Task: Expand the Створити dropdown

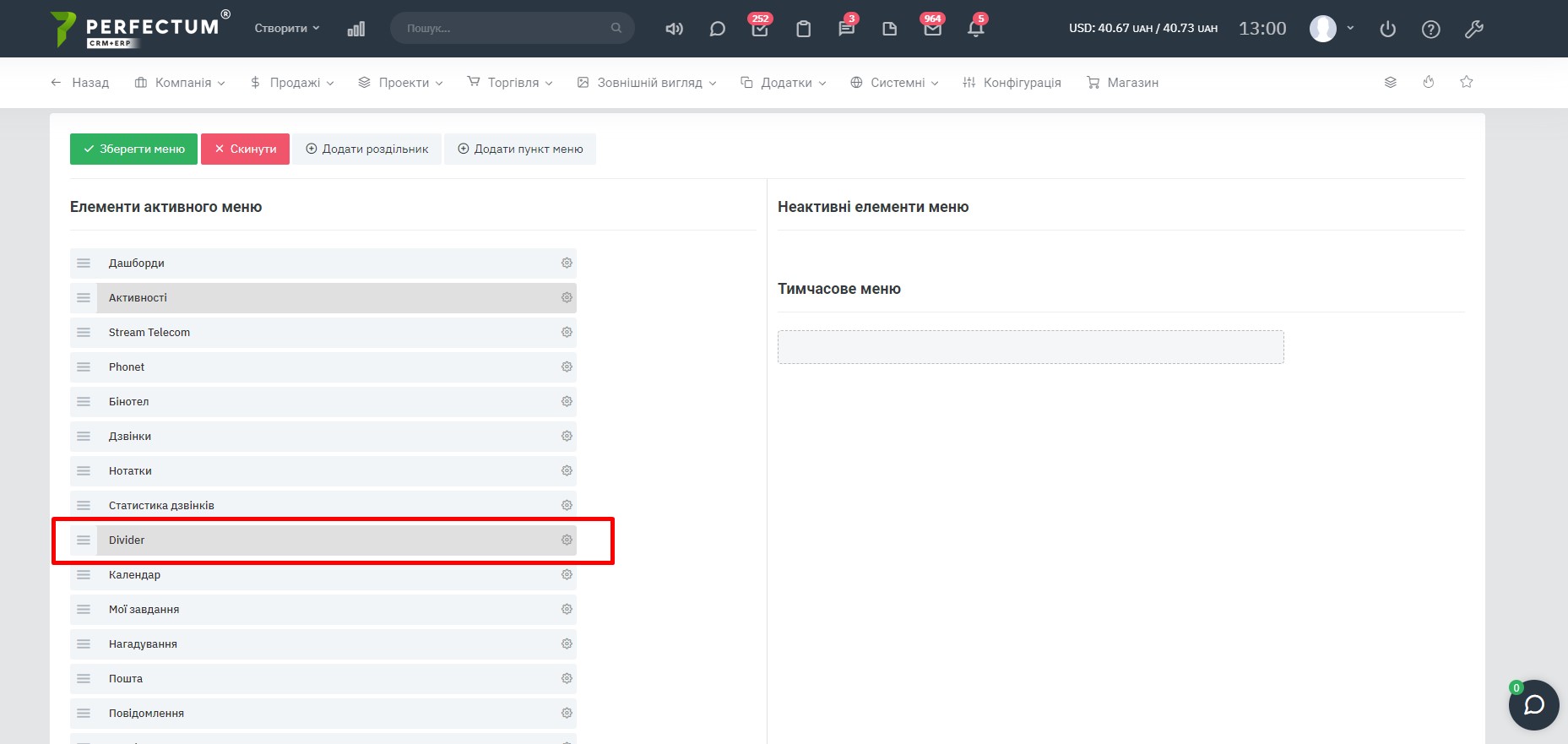Action: tap(287, 28)
